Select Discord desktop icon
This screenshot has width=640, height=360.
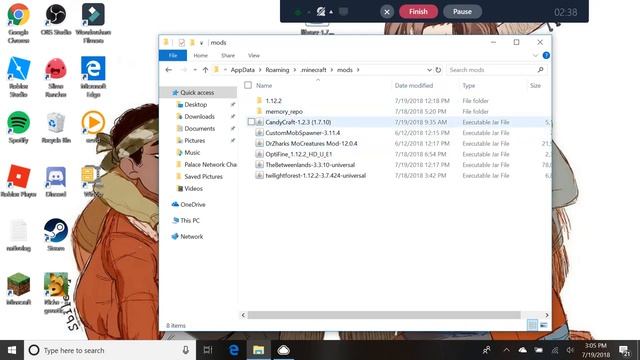pos(56,181)
